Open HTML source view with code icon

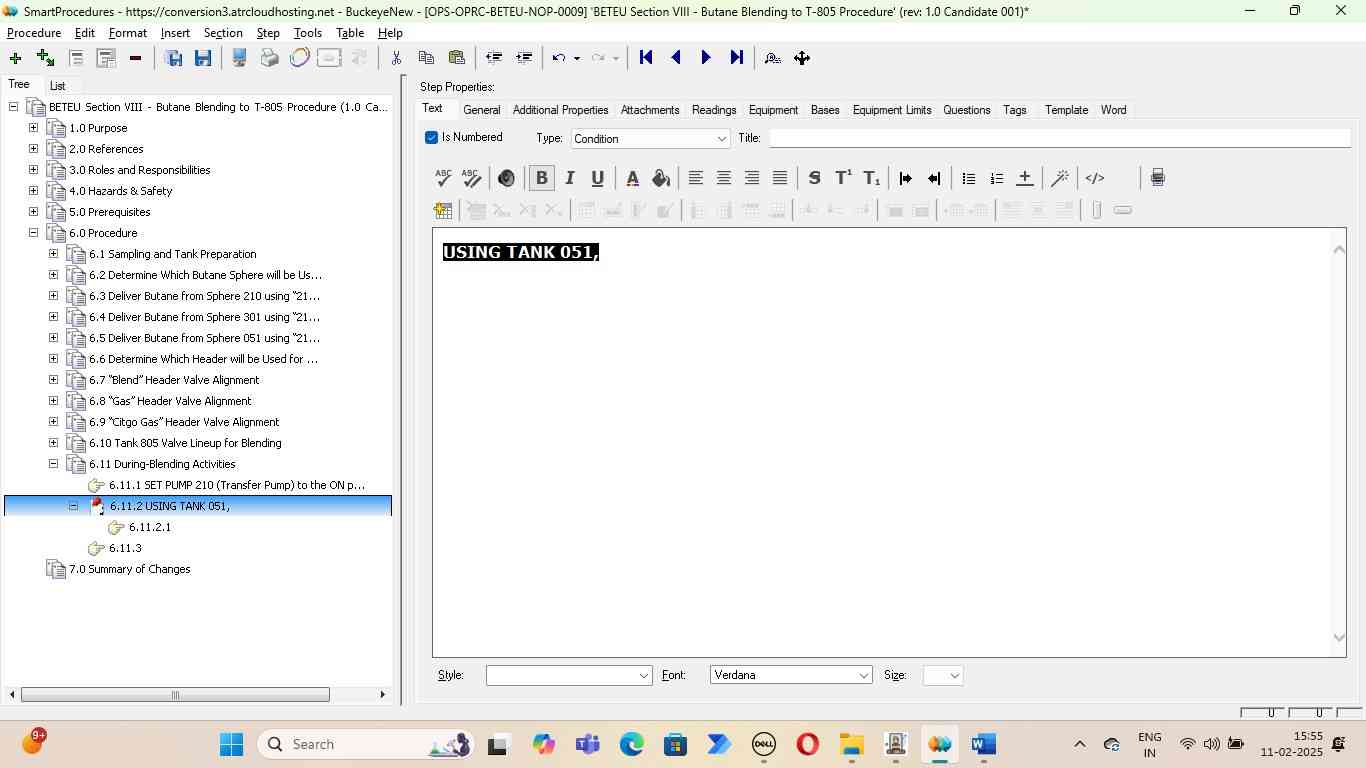click(x=1095, y=178)
